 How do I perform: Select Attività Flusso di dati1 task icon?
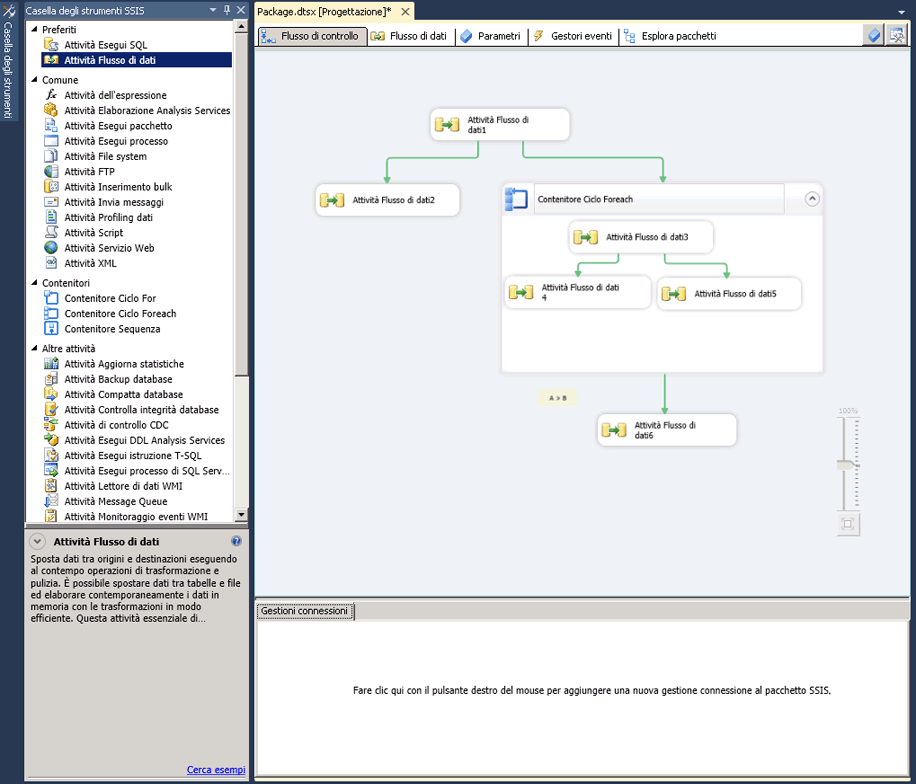point(447,124)
